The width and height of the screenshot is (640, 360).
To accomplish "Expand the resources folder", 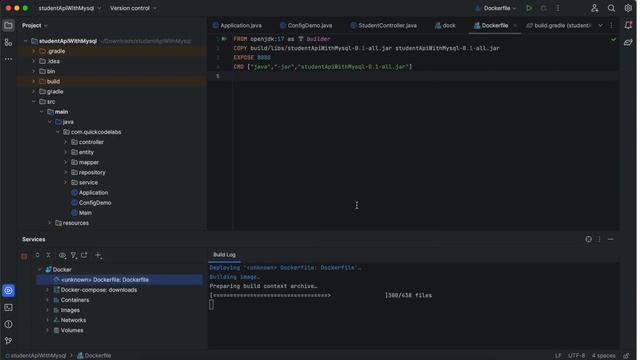I will 50,223.
